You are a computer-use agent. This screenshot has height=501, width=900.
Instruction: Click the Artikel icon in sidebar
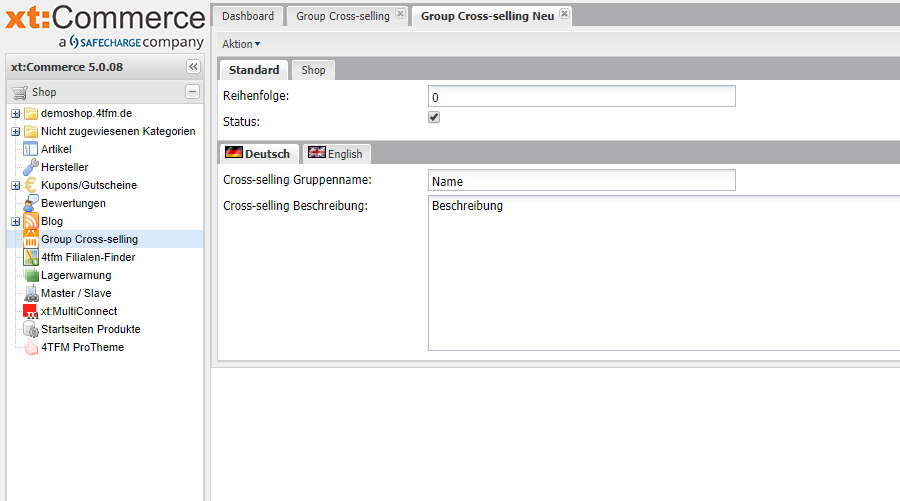coord(30,149)
